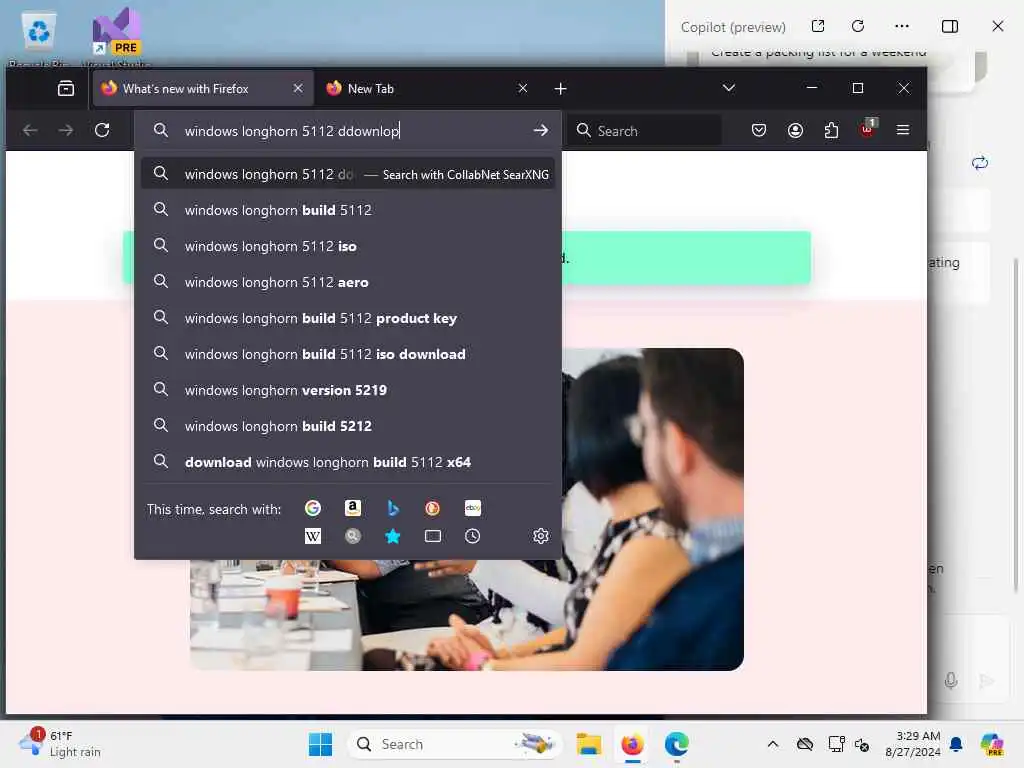Choose suggestion build 5112 product key
Image resolution: width=1024 pixels, height=768 pixels.
348,317
